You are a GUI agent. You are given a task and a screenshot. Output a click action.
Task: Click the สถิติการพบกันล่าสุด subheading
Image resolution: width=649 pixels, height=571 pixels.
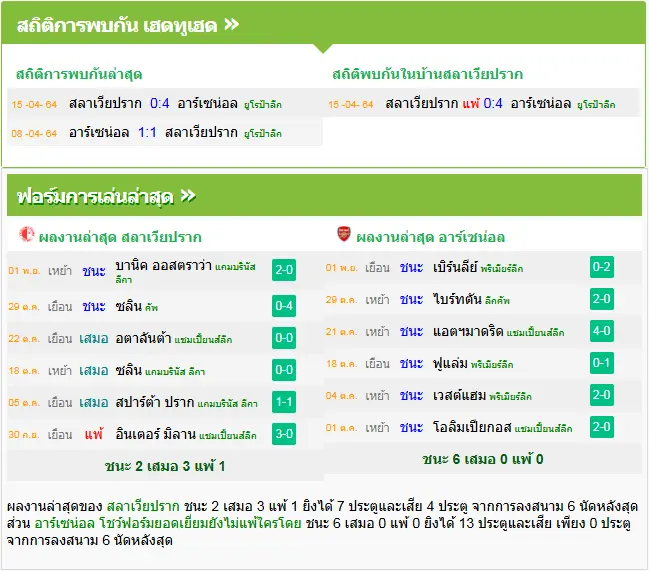pos(79,74)
